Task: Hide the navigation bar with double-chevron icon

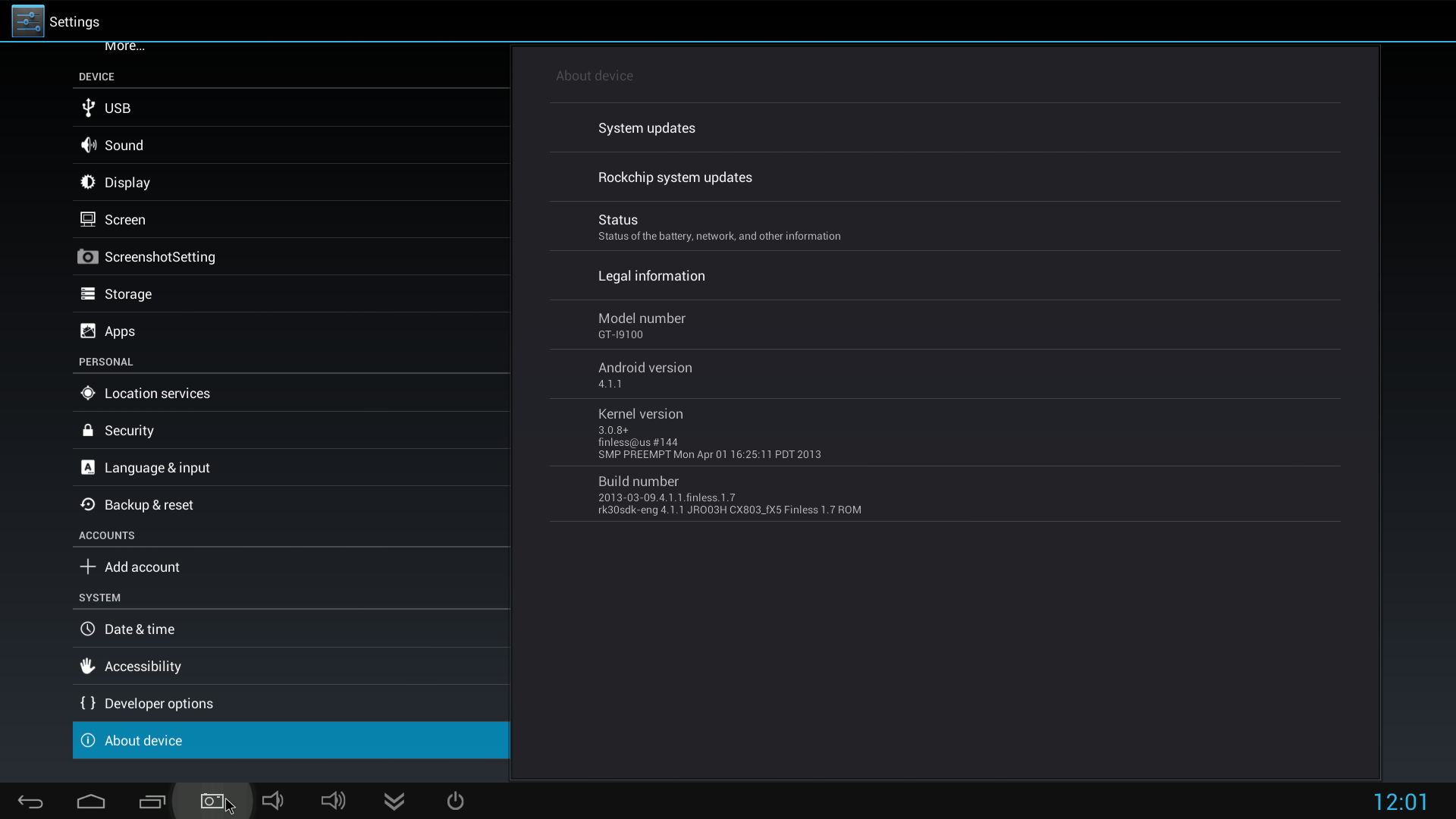Action: tap(394, 802)
